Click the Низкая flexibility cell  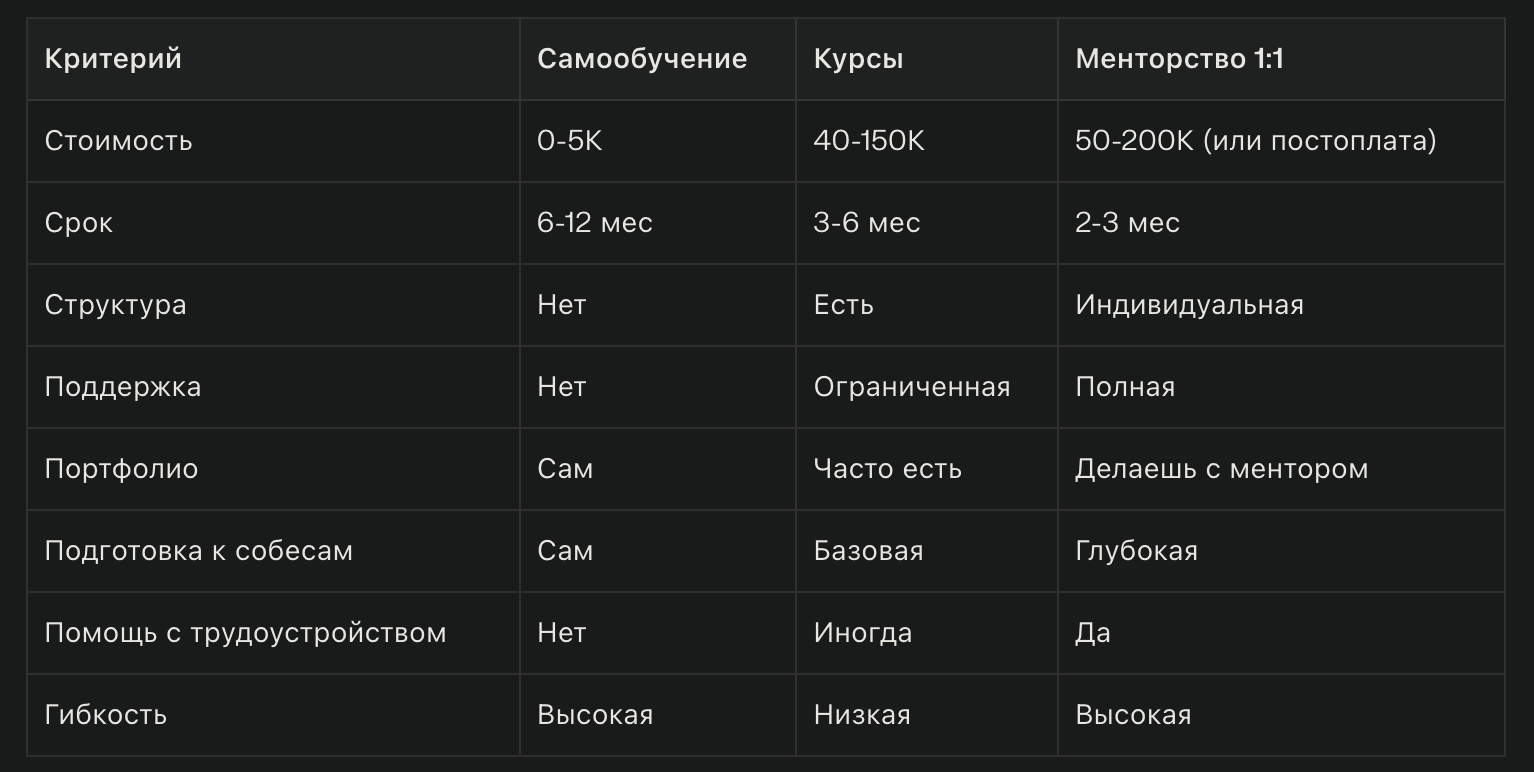click(x=861, y=715)
